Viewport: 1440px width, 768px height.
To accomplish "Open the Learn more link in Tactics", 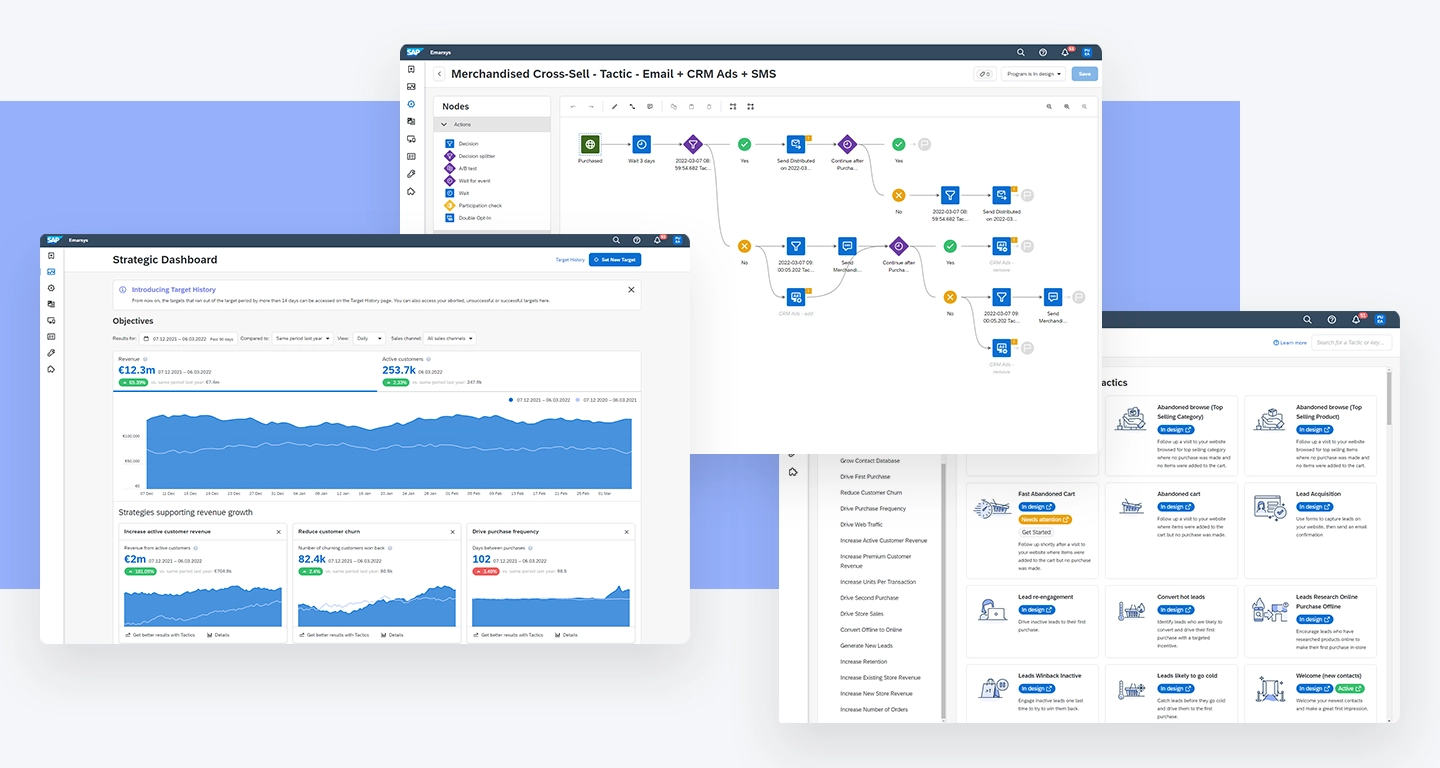I will pos(1290,343).
